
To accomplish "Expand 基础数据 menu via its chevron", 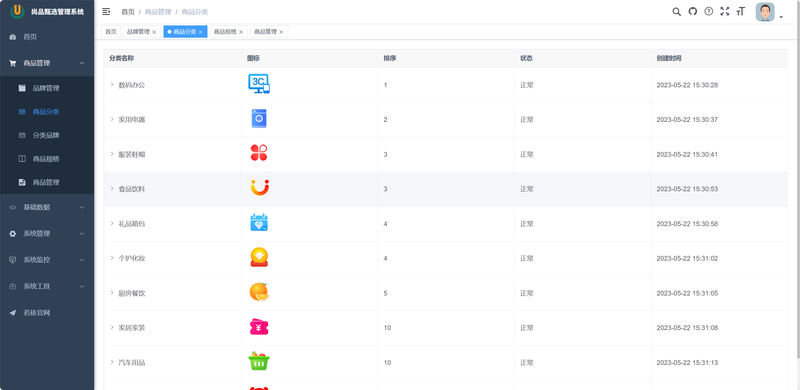I will coord(82,207).
